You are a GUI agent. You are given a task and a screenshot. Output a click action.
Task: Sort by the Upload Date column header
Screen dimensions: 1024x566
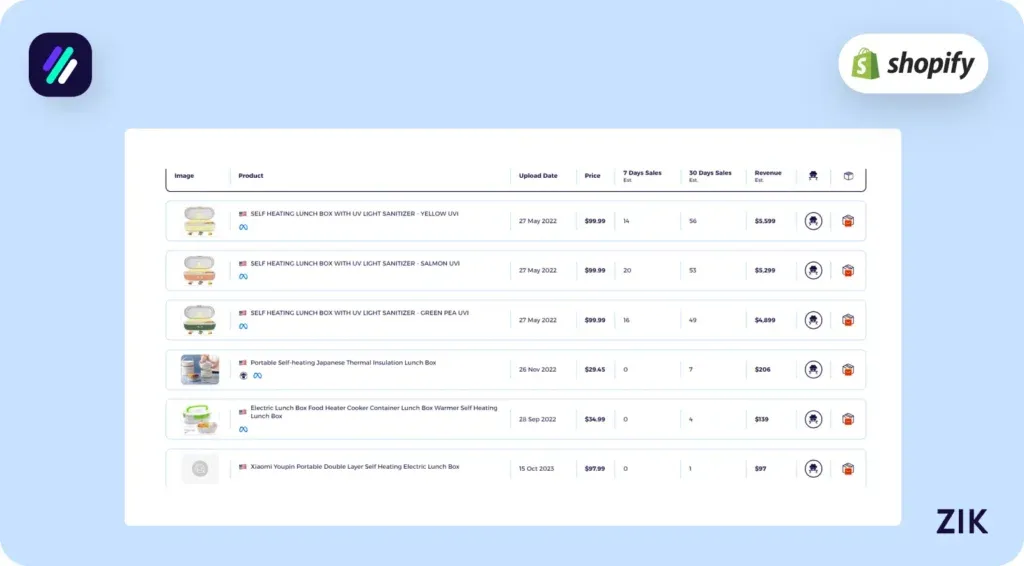(538, 176)
